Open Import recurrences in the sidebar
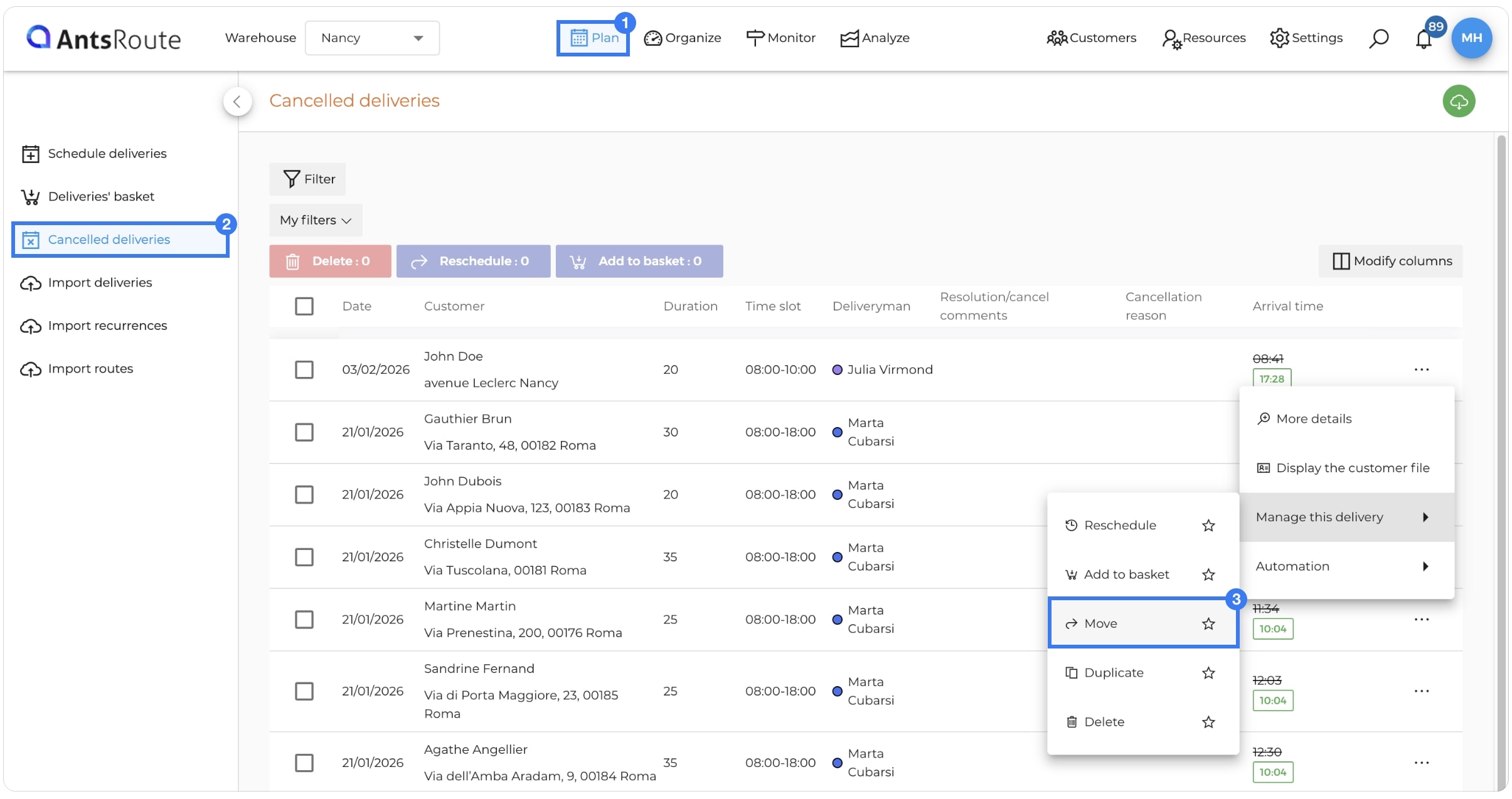Image resolution: width=1512 pixels, height=799 pixels. [94, 325]
